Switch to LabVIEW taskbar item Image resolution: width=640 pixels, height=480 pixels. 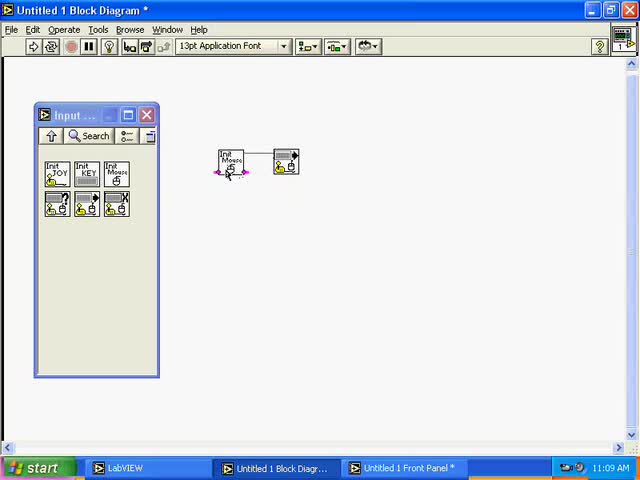(x=147, y=468)
